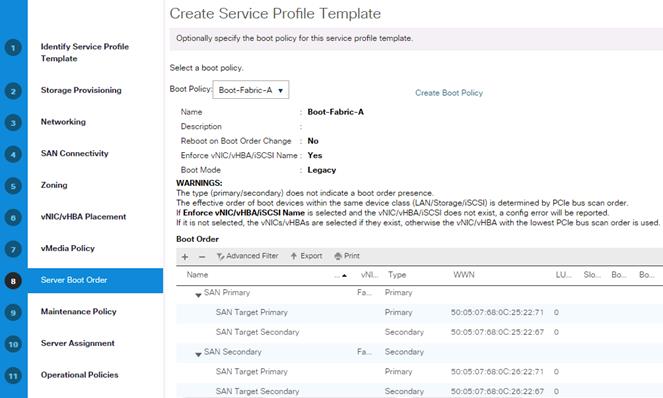
Task: Click the step 4 circle icon
Action: tap(13, 154)
